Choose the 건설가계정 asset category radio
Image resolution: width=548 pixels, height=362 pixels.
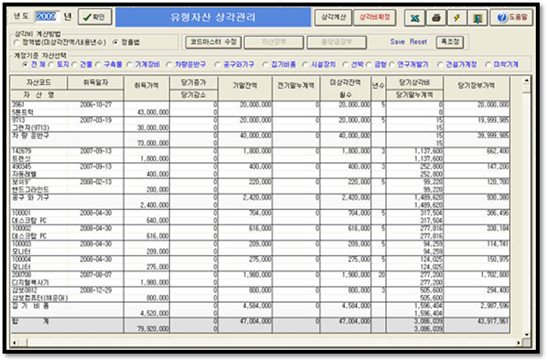(440, 65)
